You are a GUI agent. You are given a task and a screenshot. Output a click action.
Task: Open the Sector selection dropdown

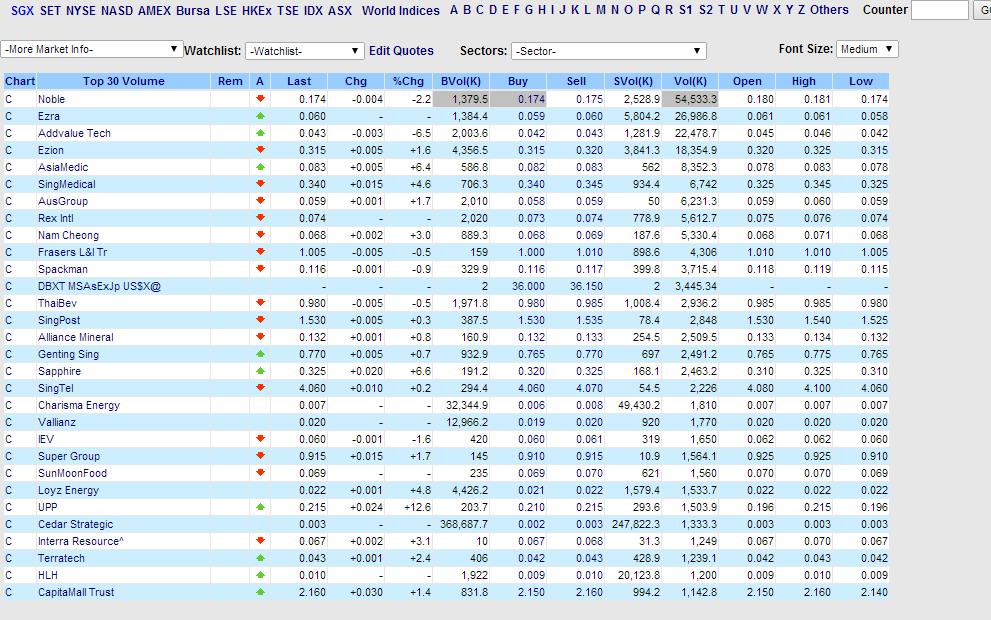point(609,51)
